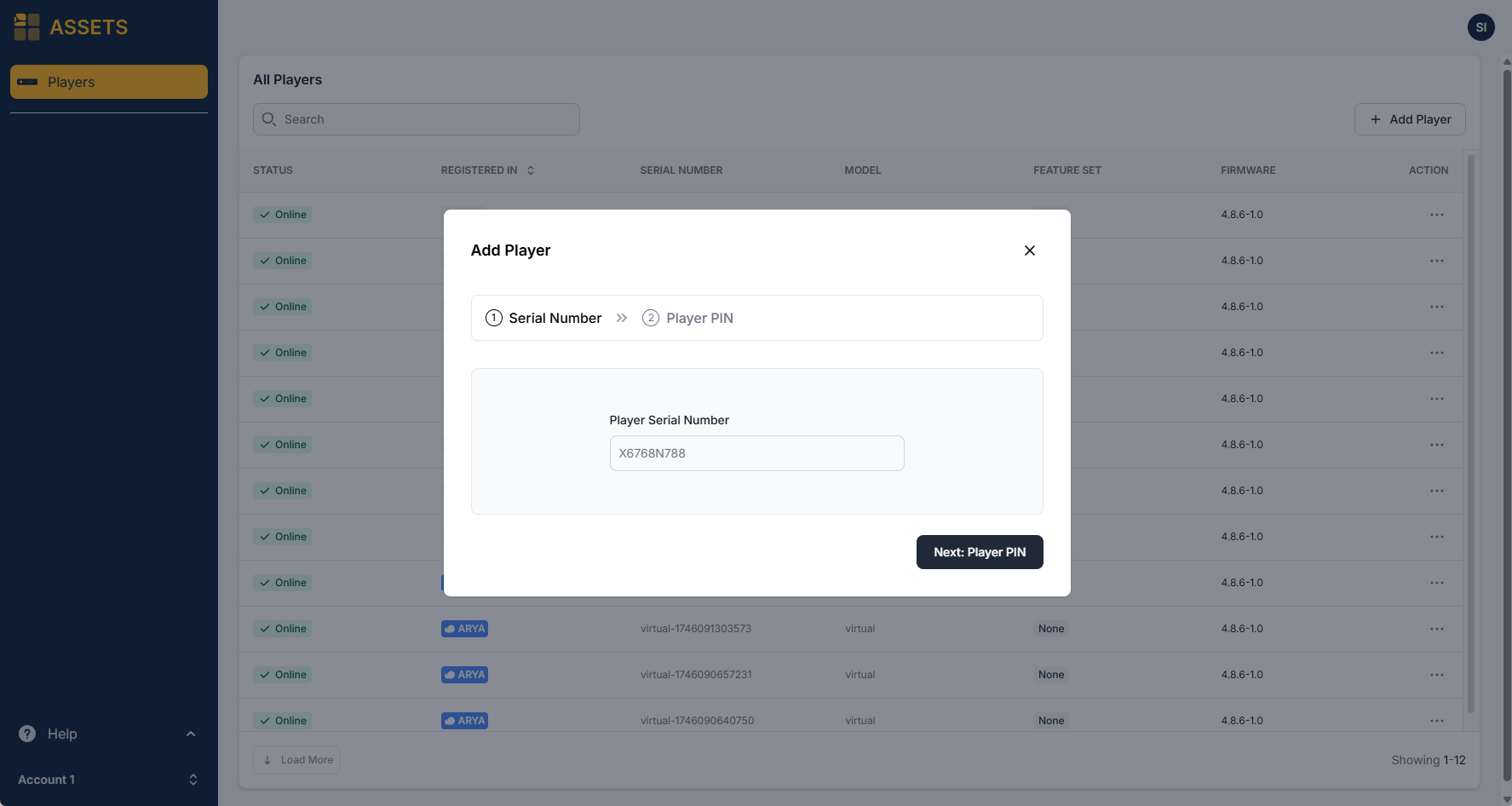
Task: Focus the Player Serial Number field
Action: 756,453
